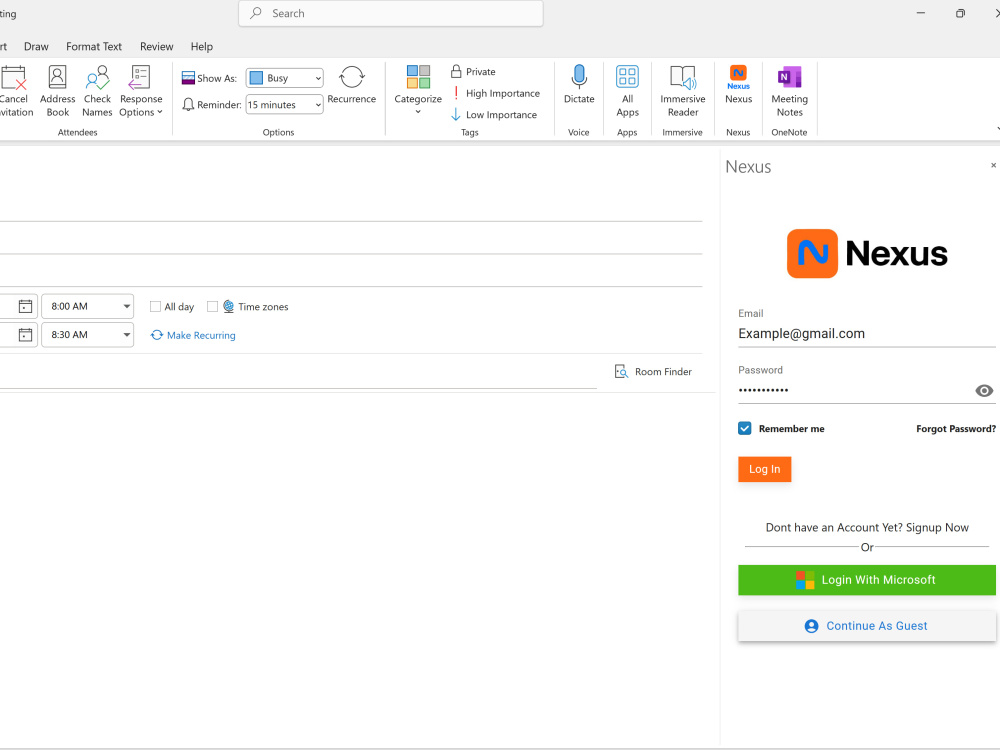This screenshot has width=1000, height=750.
Task: Open the Format Text tab
Action: coord(94,47)
